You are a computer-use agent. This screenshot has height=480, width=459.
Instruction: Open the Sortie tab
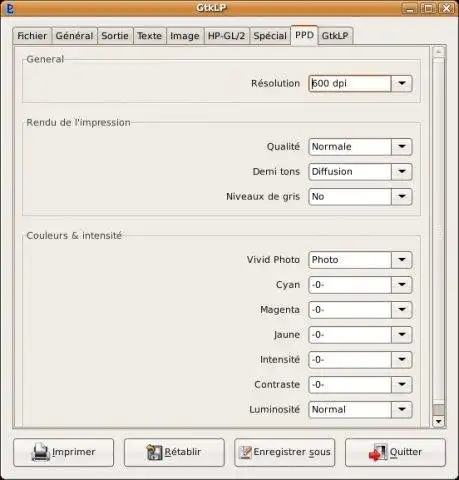[115, 36]
